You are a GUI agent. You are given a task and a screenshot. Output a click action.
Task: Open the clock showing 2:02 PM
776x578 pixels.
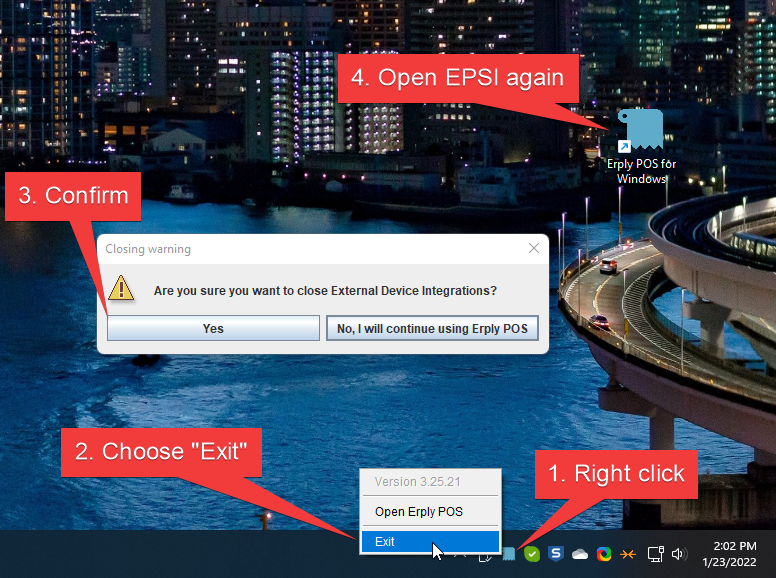[730, 554]
